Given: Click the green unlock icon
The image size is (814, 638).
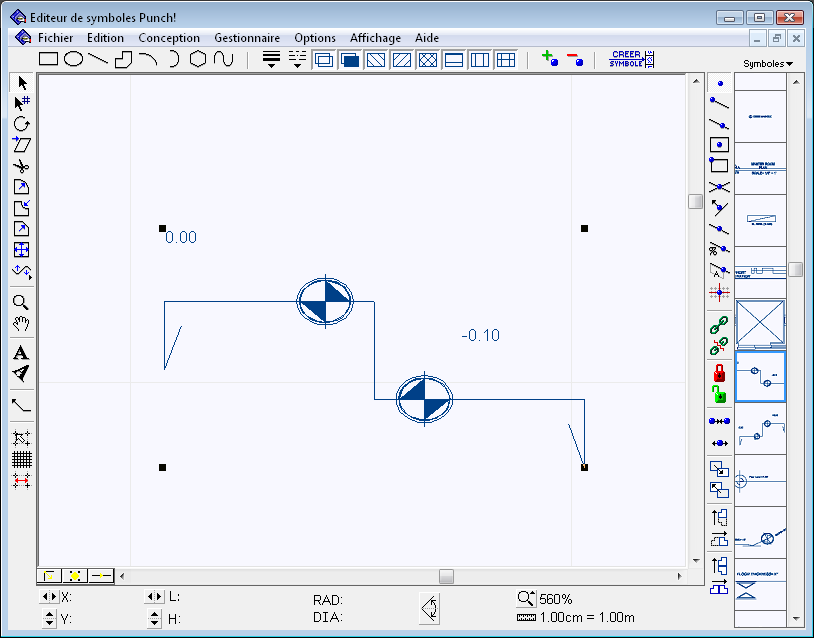Looking at the screenshot, I should pyautogui.click(x=719, y=395).
